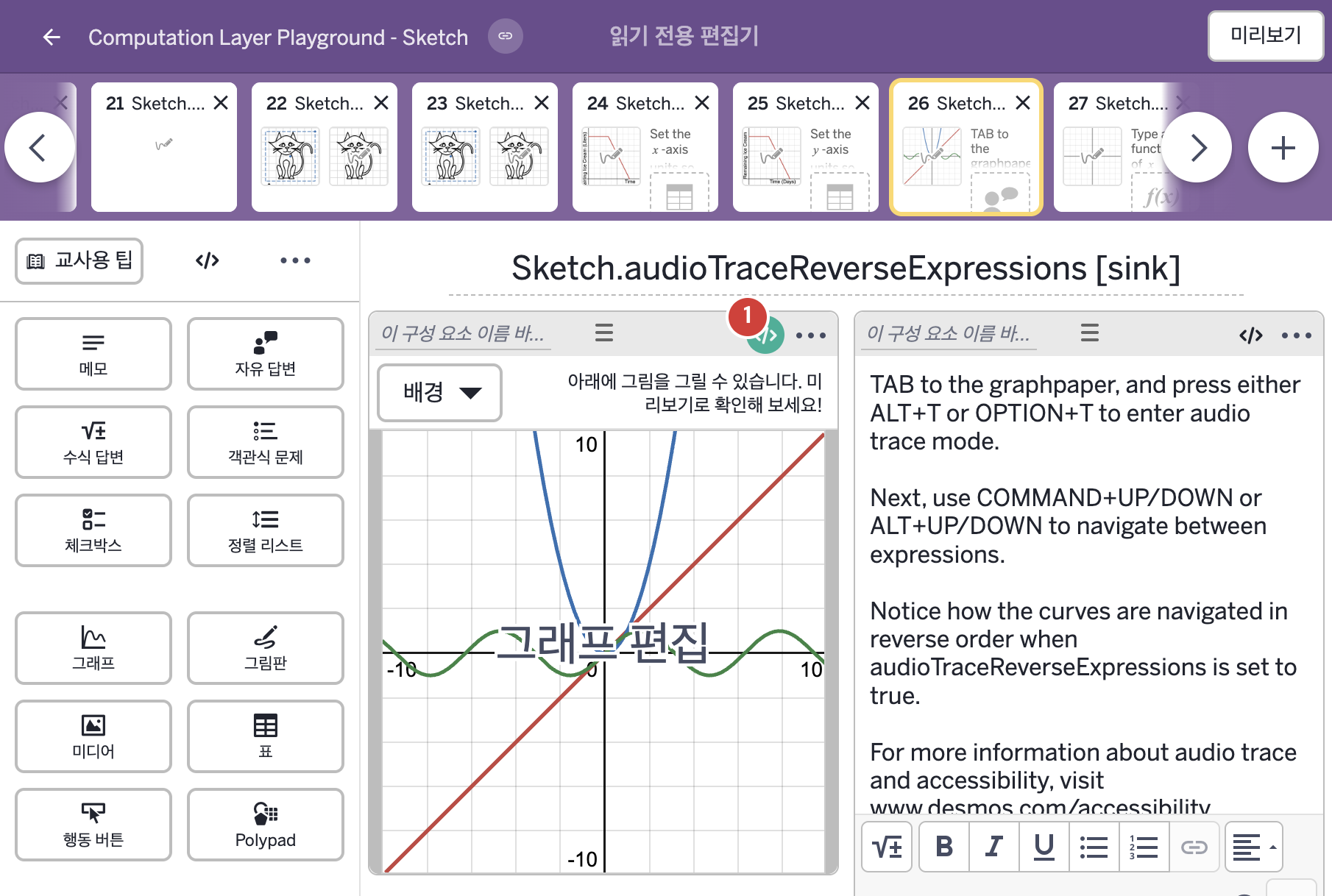Select screen 21 Sketch thumbnail

[x=163, y=147]
